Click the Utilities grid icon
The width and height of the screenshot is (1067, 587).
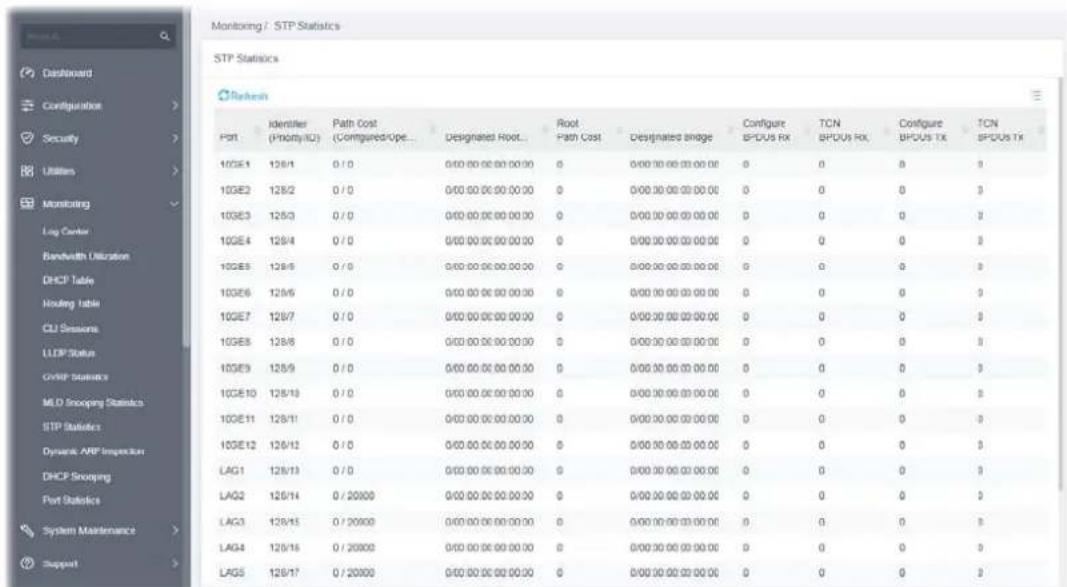click(27, 171)
